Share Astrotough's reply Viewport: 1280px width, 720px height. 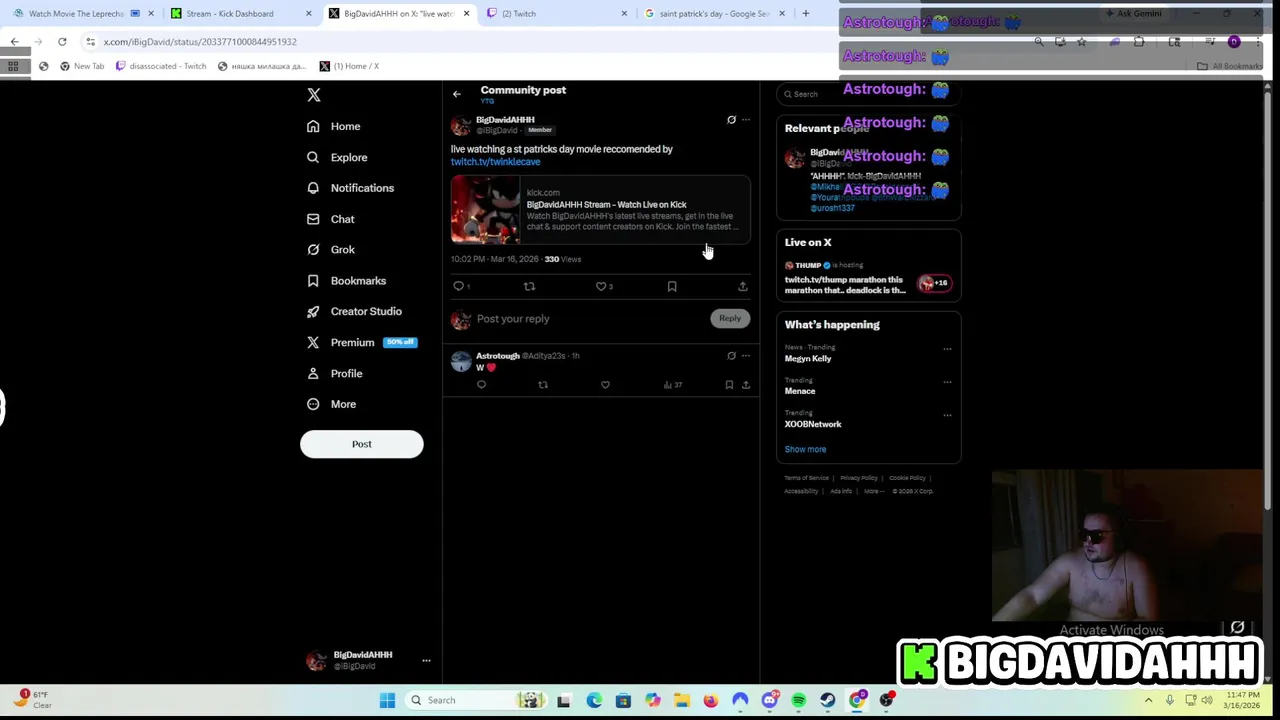[746, 385]
